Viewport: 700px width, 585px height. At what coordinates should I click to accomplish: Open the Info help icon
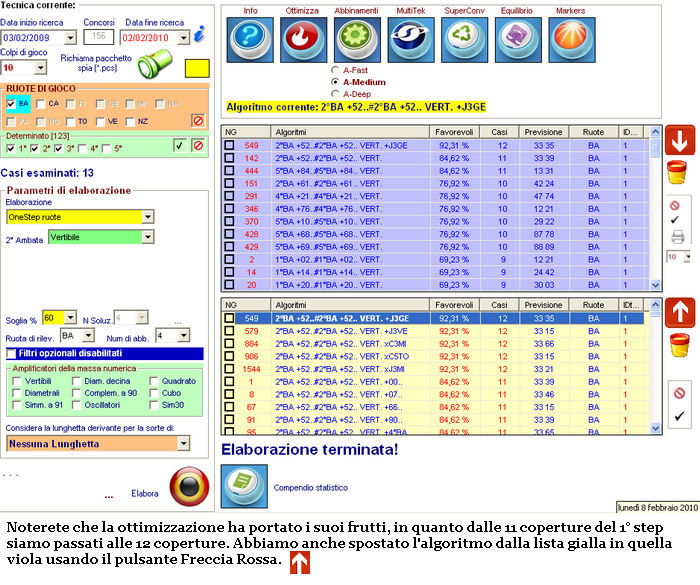(250, 40)
